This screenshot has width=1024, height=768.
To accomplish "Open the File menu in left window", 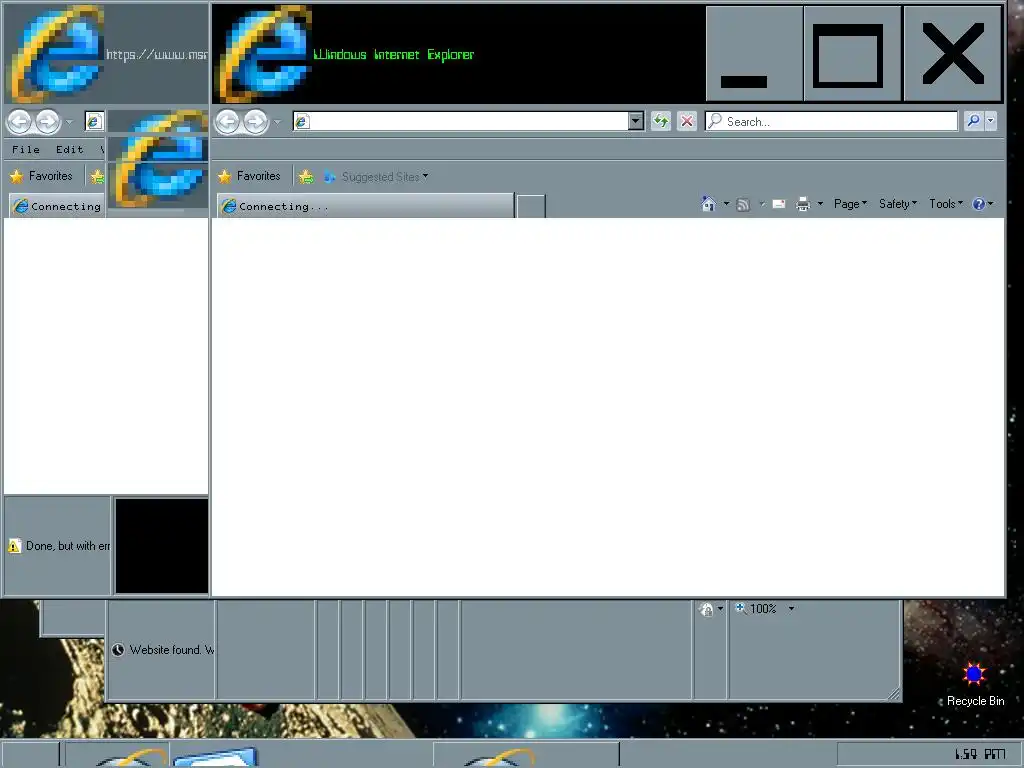I will [25, 150].
